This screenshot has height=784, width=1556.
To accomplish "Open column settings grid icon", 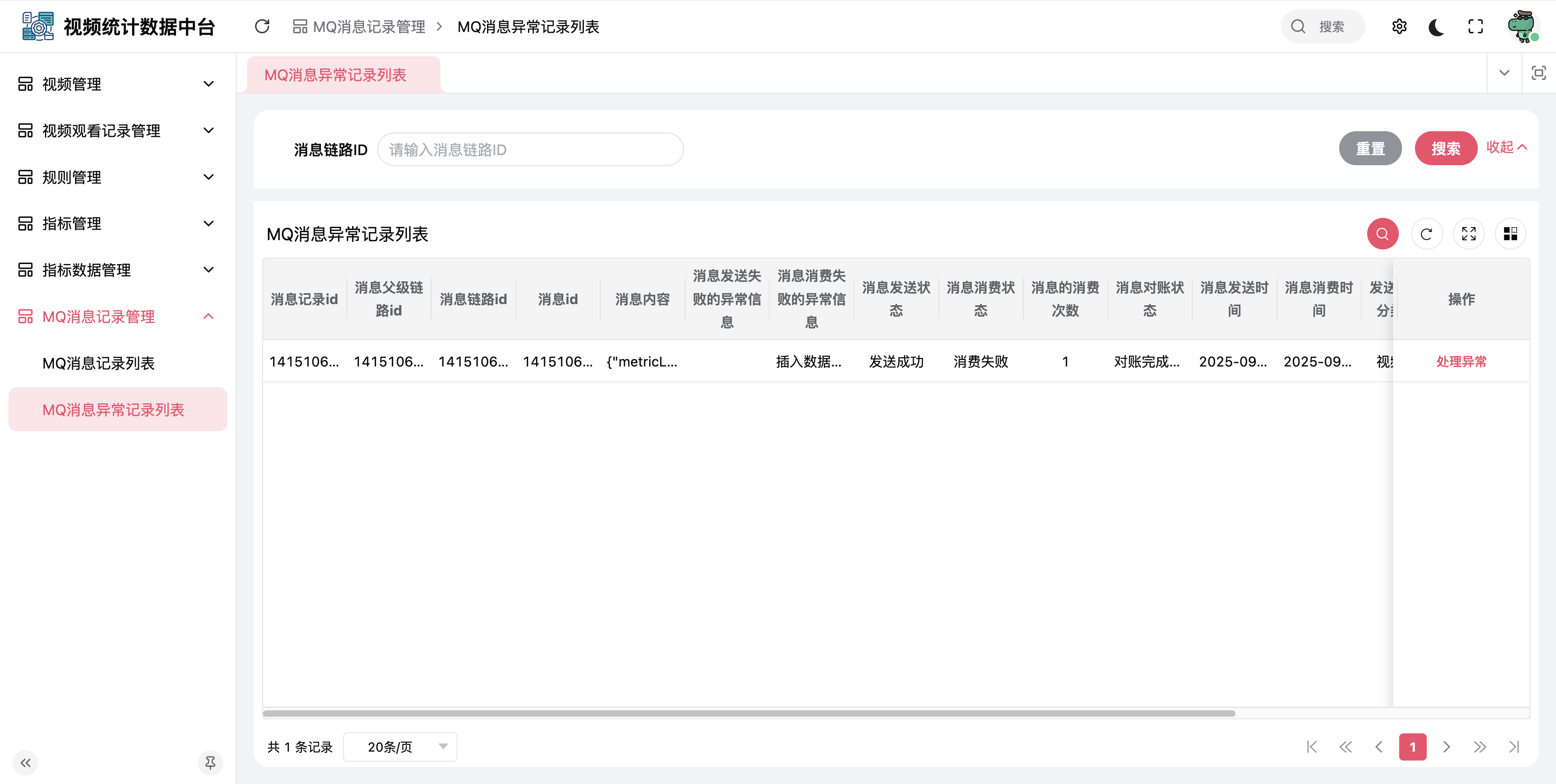I will point(1510,234).
